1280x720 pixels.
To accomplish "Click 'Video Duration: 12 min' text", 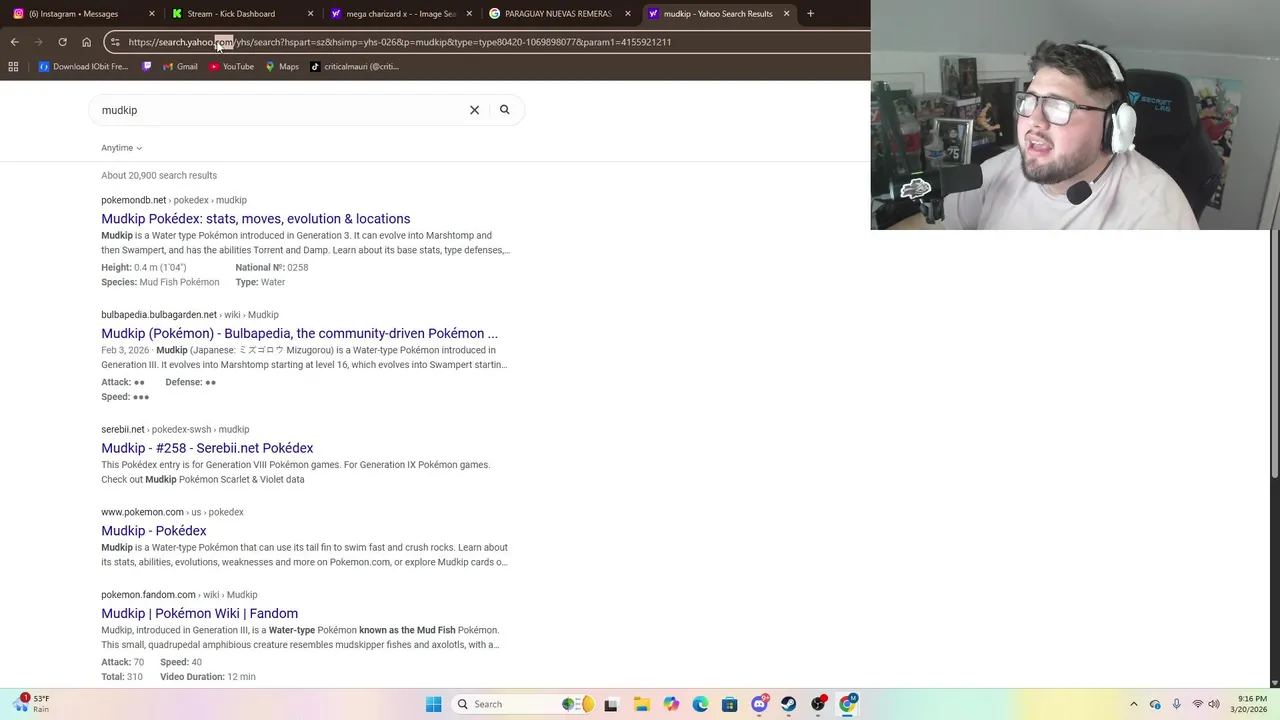I will [x=207, y=677].
